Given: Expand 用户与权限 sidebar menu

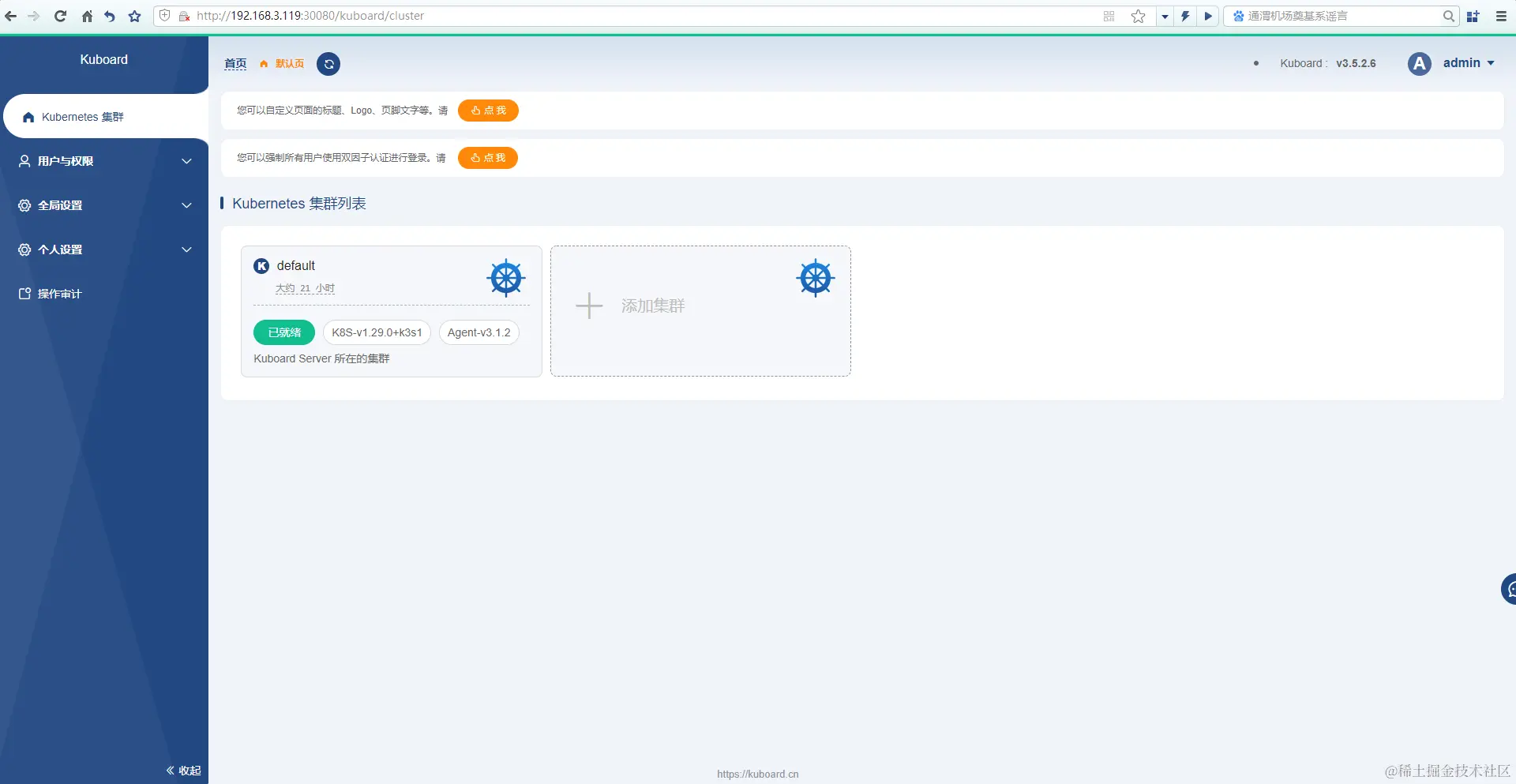Looking at the screenshot, I should [x=104, y=161].
